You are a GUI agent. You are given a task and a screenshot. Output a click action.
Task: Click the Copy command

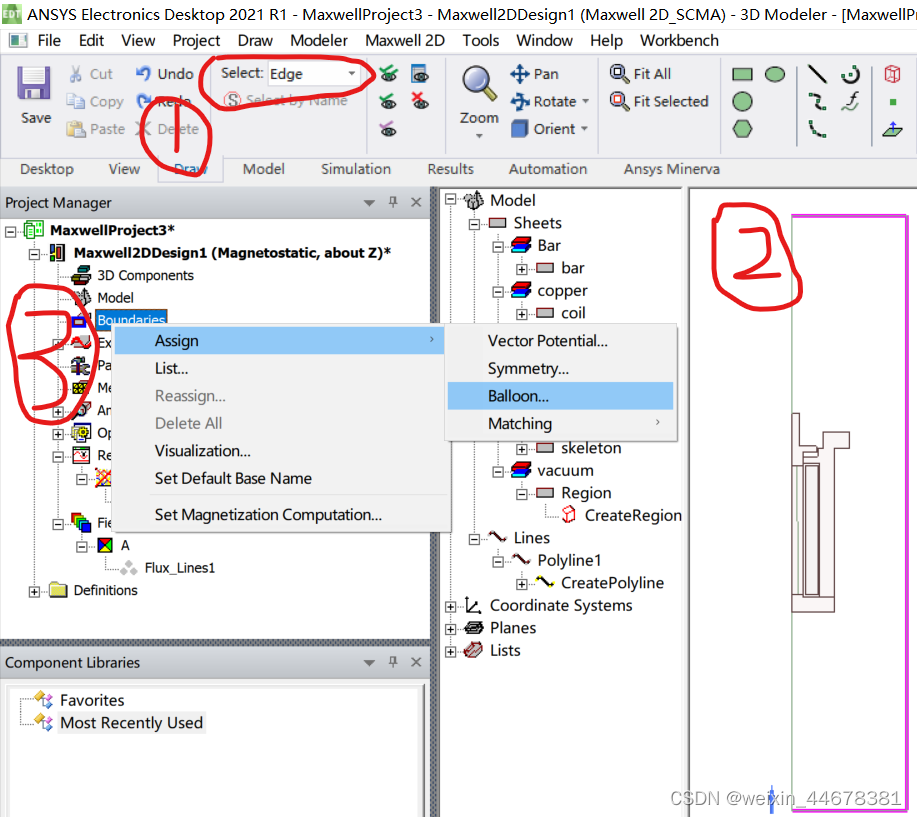[x=95, y=101]
